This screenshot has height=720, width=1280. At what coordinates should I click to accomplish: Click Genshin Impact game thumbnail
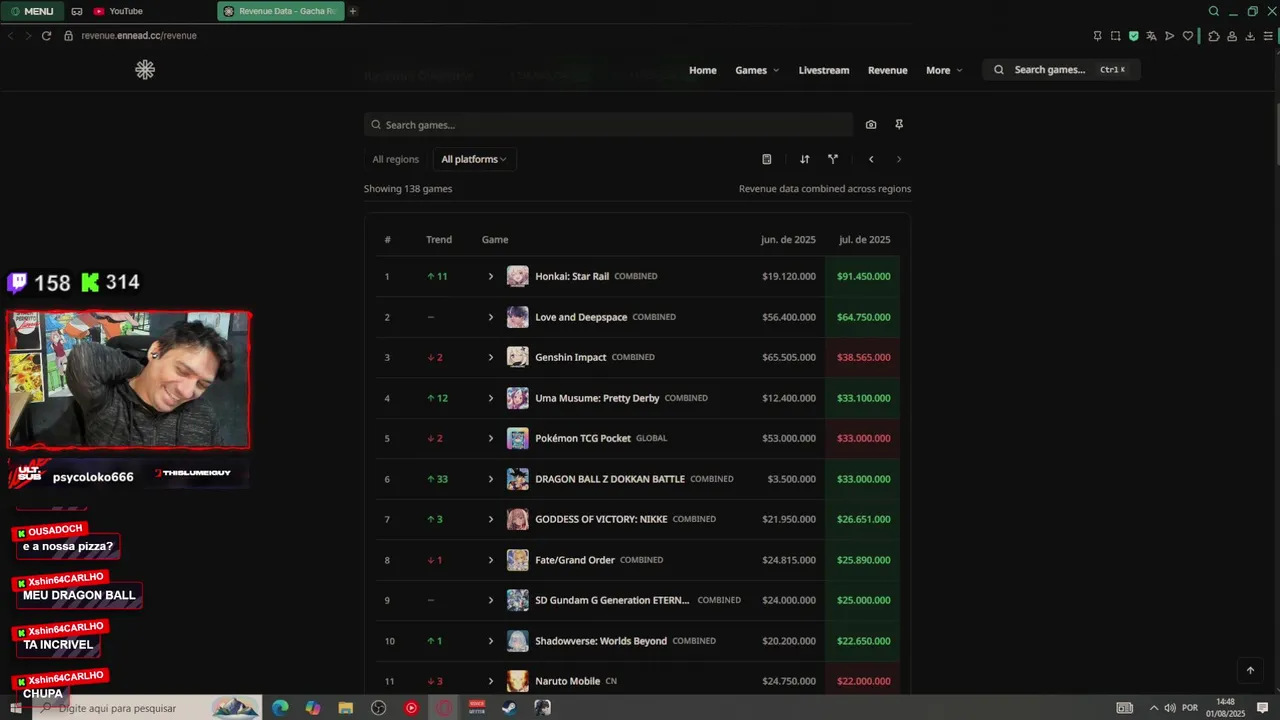click(517, 357)
